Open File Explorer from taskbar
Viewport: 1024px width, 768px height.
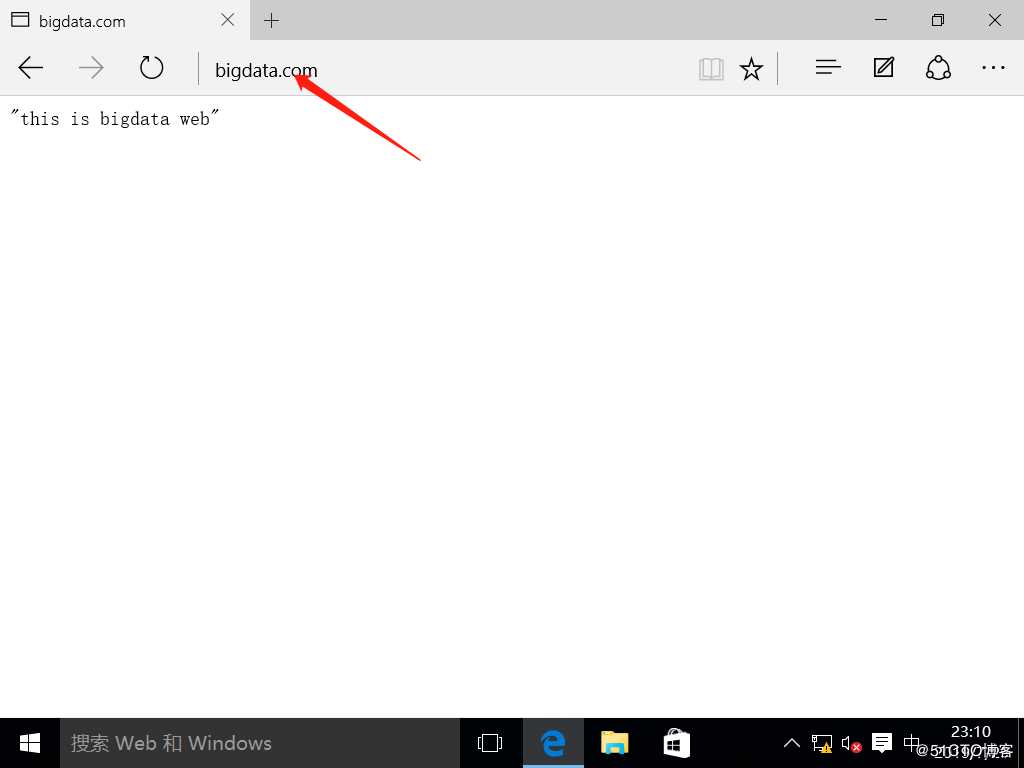[x=615, y=743]
